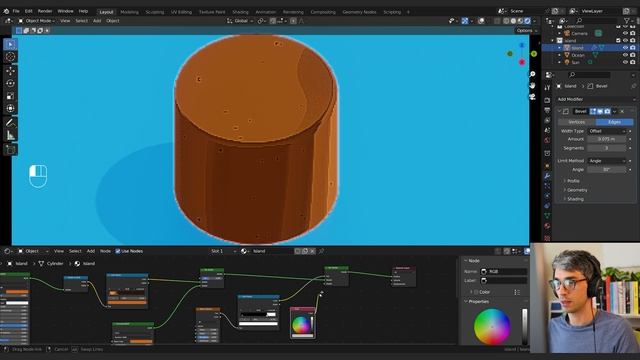Open the Render menu
The image size is (640, 360).
[x=45, y=11]
